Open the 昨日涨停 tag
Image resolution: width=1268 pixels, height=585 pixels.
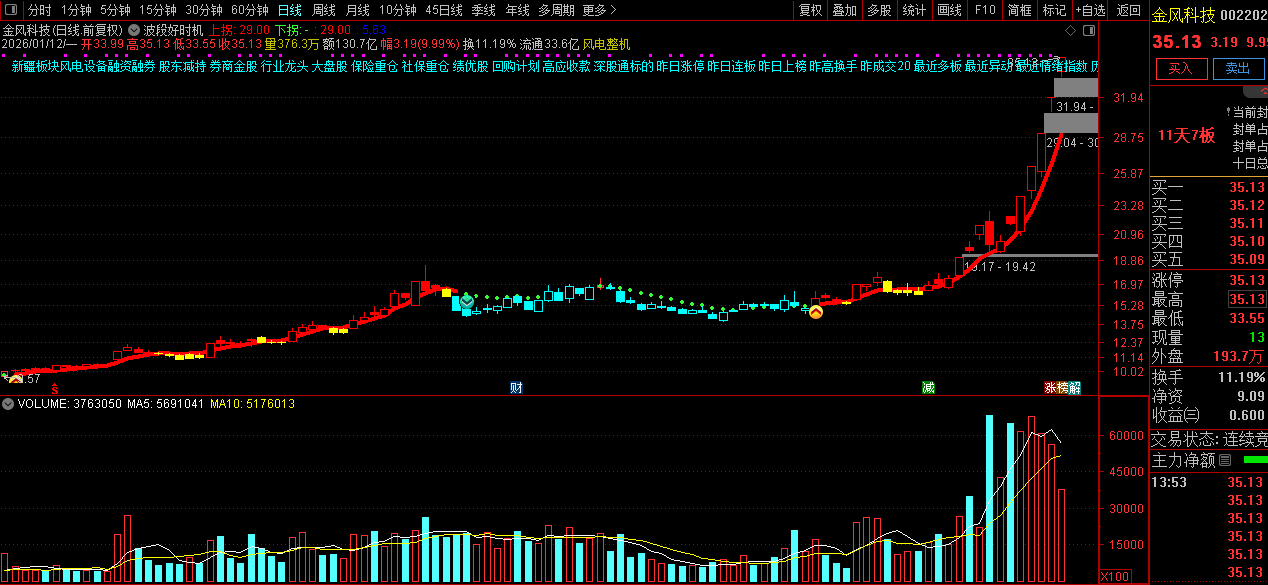tap(680, 67)
